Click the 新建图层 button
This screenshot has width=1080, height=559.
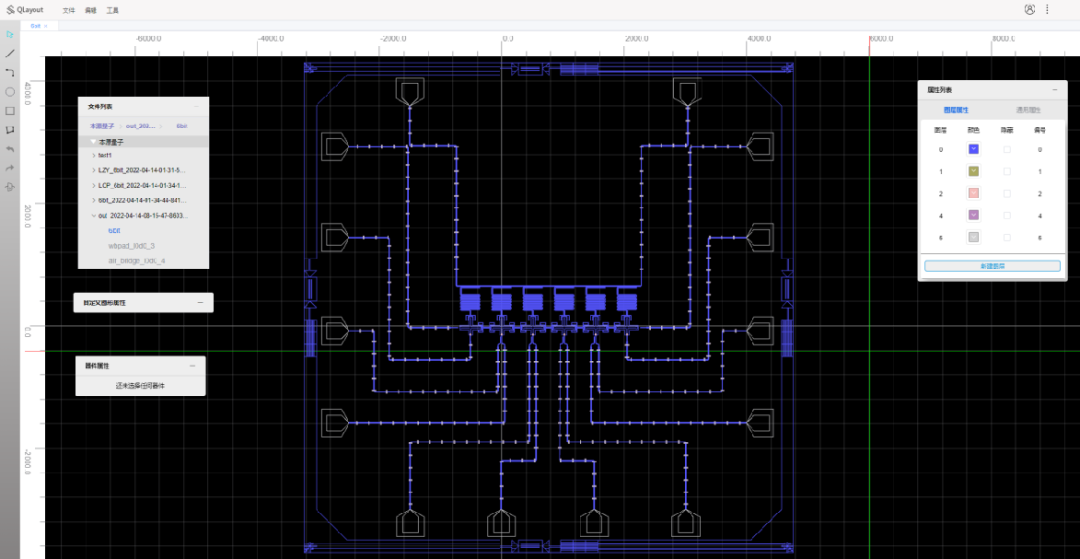(991, 266)
